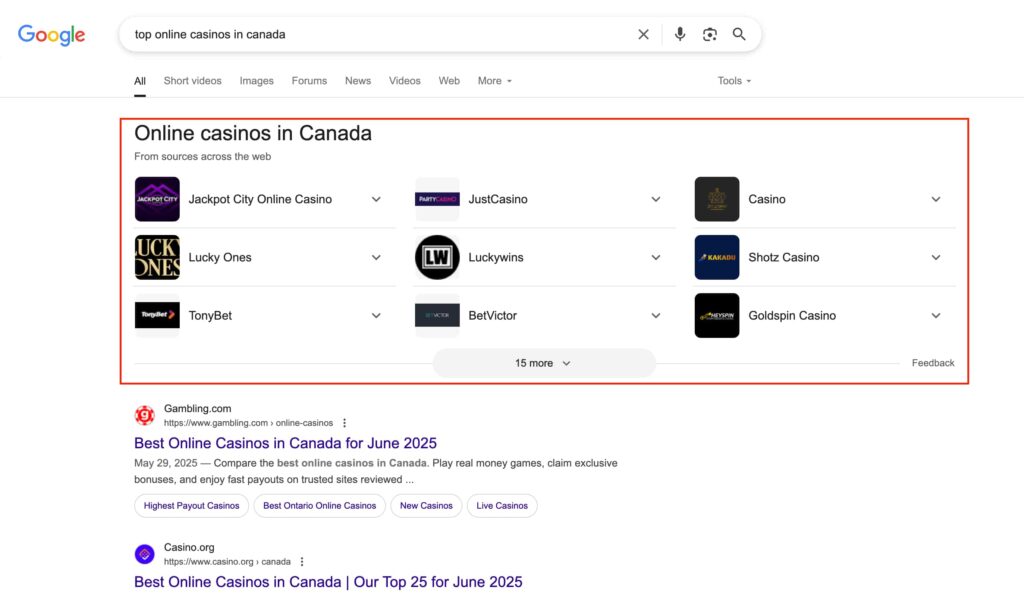Click the Luckywins name text
The width and height of the screenshot is (1024, 593).
496,257
